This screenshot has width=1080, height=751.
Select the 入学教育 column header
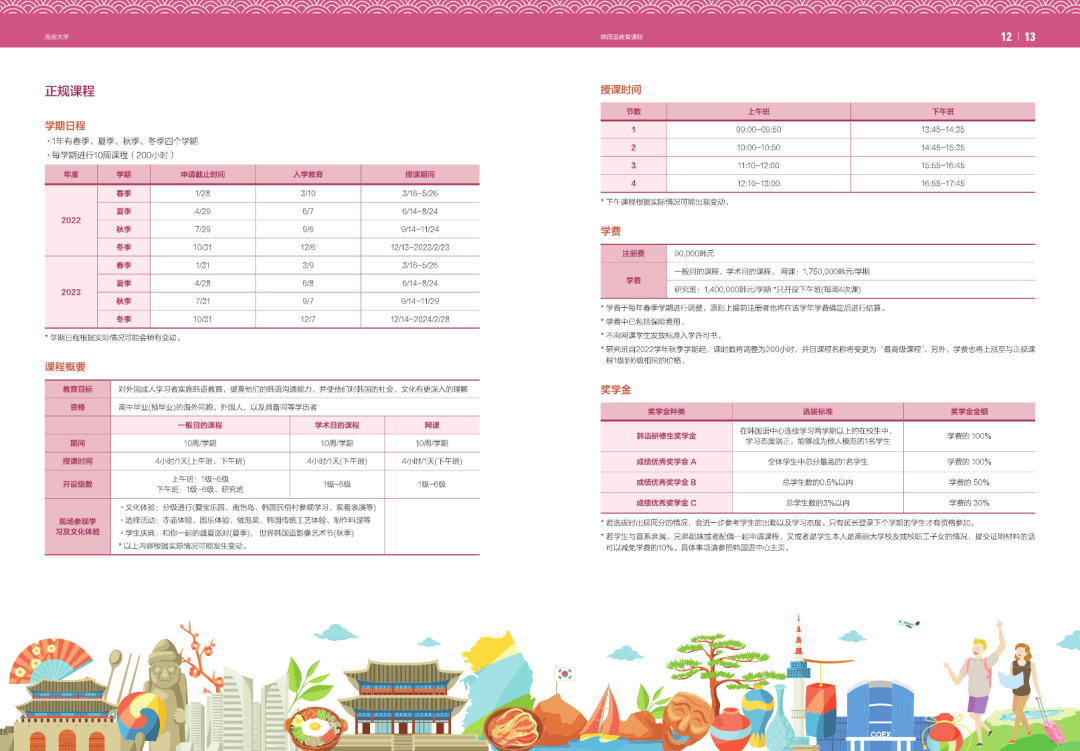(x=308, y=174)
